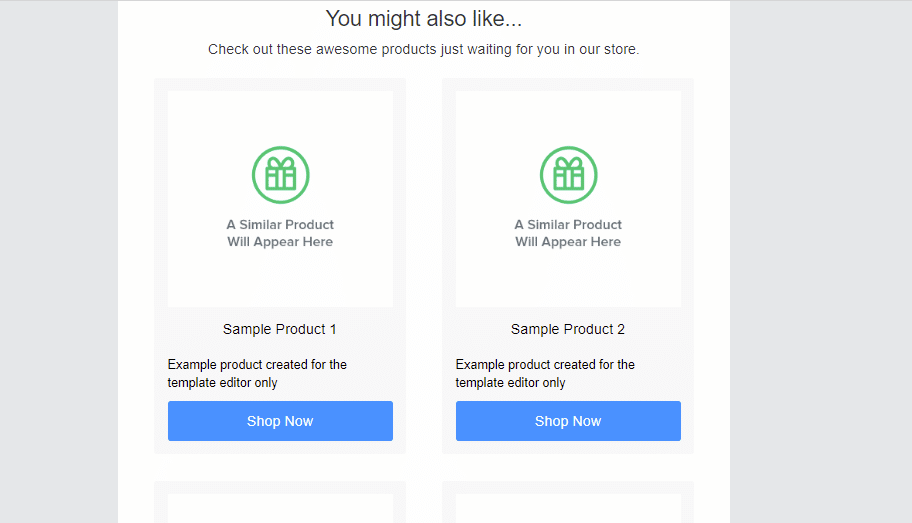Click the gray margin right of the email
Viewport: 912px width, 523px height.
pos(821,262)
